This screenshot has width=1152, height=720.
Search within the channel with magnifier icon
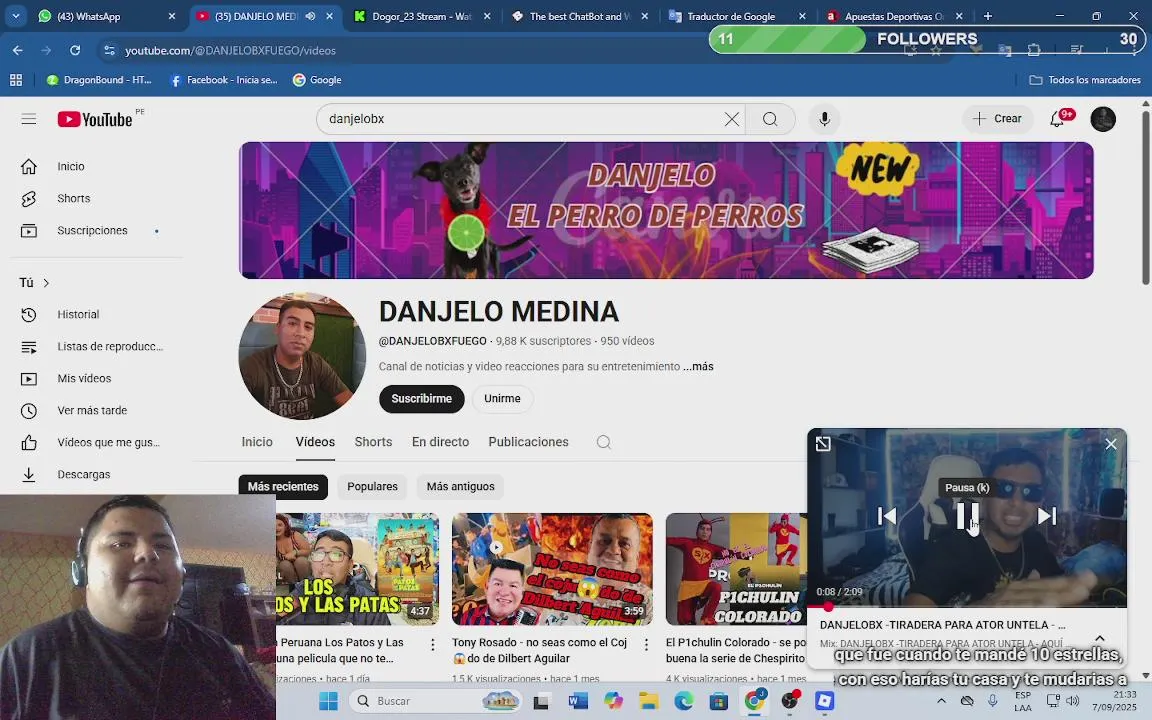tap(604, 442)
